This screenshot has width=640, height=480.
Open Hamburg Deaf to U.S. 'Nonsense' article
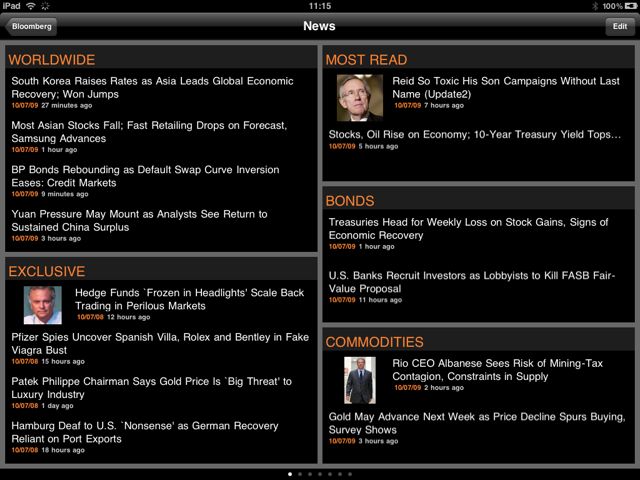(x=145, y=432)
